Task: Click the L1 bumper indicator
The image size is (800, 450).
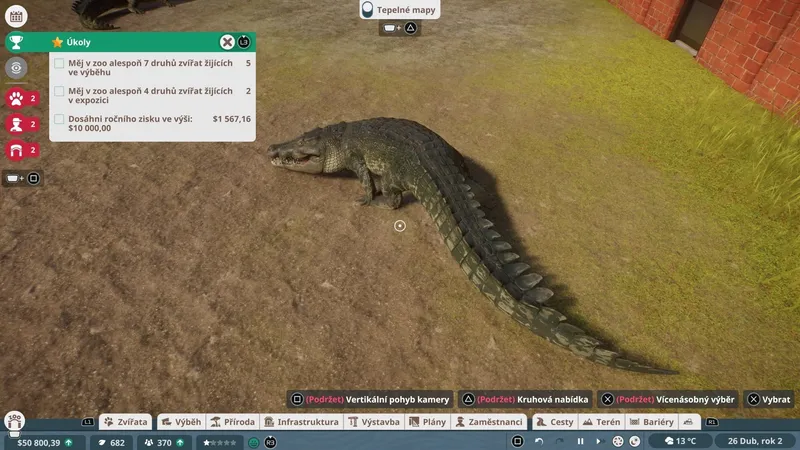Action: coord(88,422)
